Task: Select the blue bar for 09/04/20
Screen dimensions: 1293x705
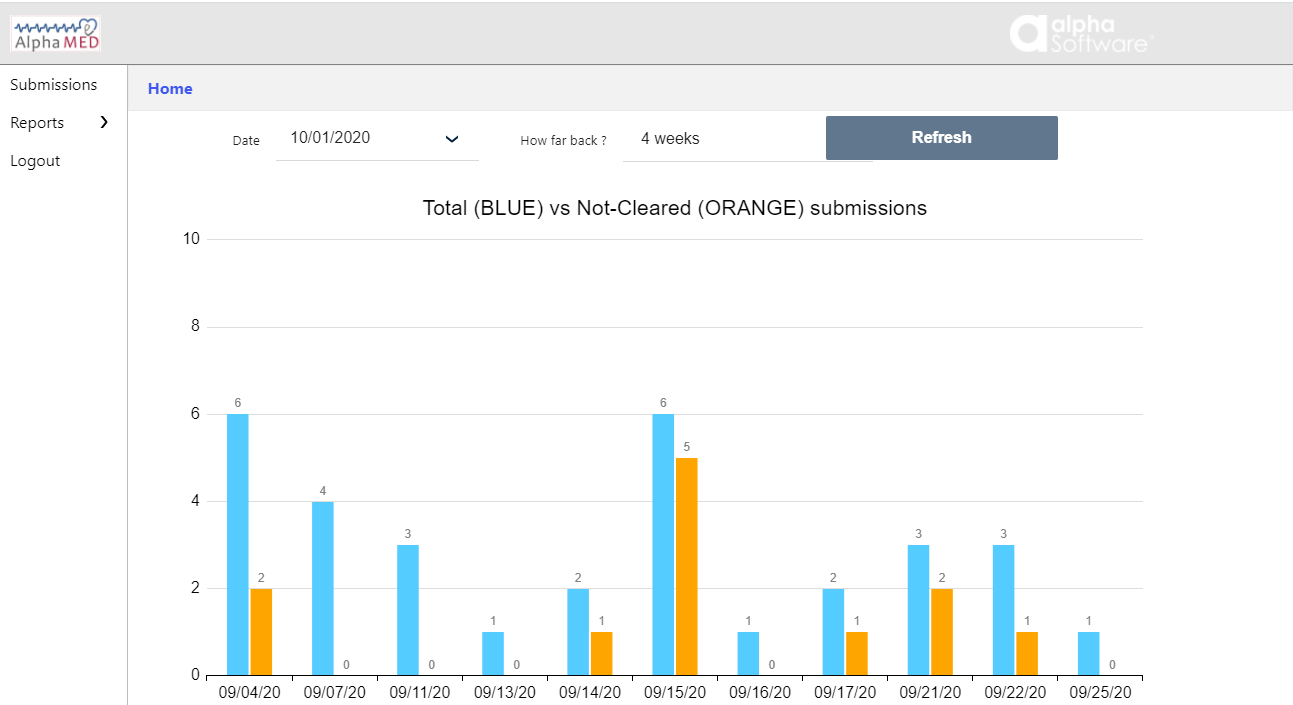Action: point(236,540)
